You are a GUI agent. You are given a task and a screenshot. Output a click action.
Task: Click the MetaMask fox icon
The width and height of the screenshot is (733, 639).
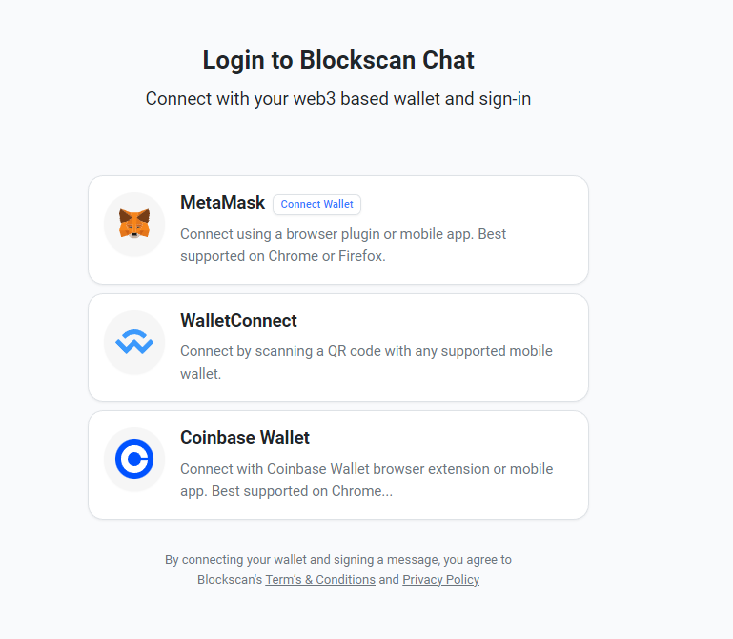click(x=134, y=223)
